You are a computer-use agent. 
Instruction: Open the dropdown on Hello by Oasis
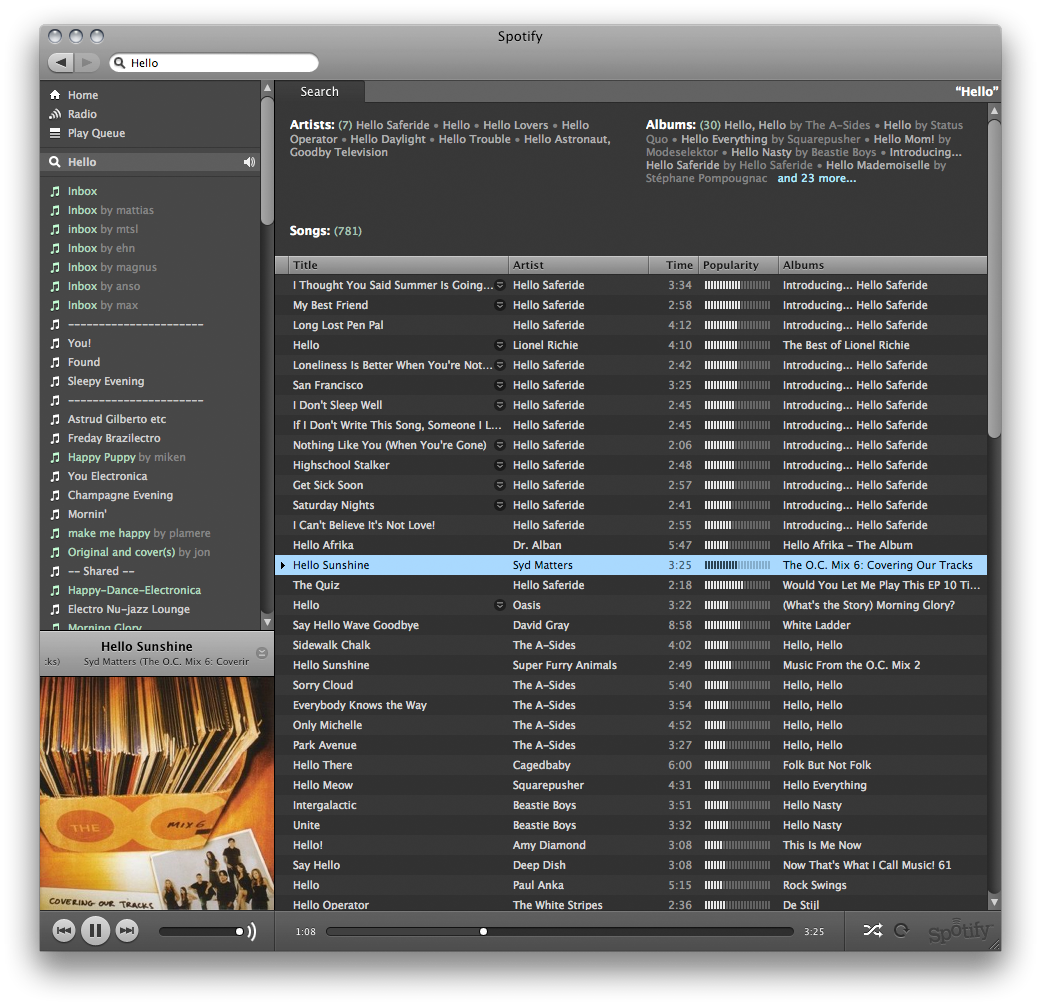498,605
